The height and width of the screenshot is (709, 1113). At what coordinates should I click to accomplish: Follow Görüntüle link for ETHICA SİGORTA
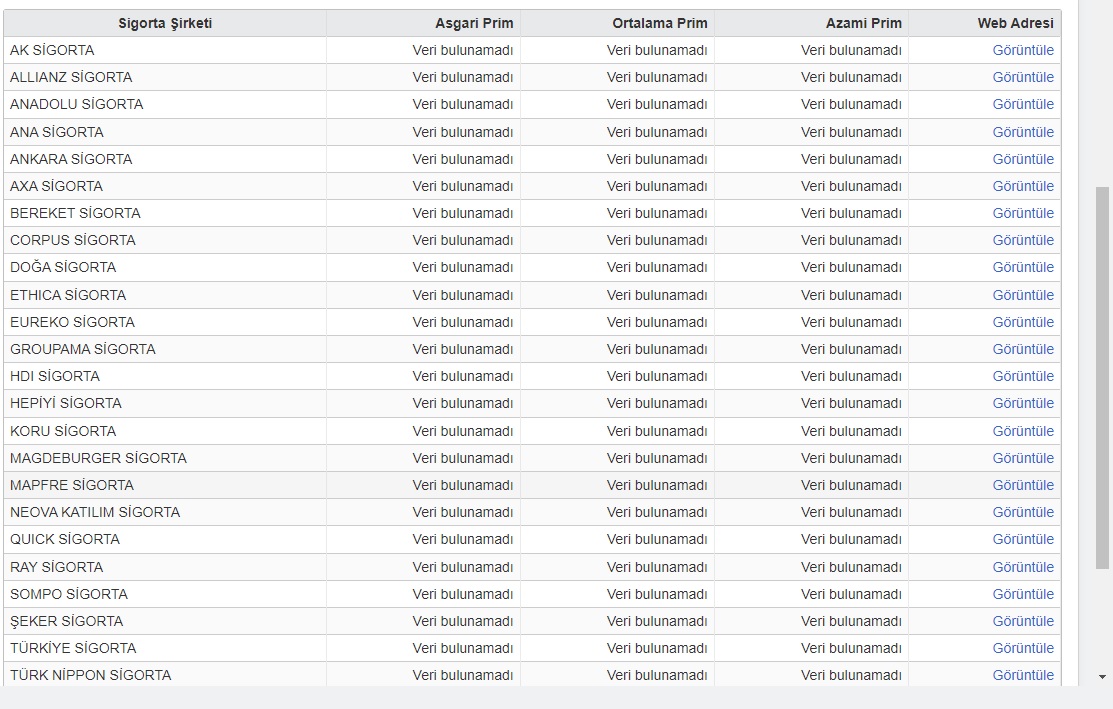coord(1023,295)
